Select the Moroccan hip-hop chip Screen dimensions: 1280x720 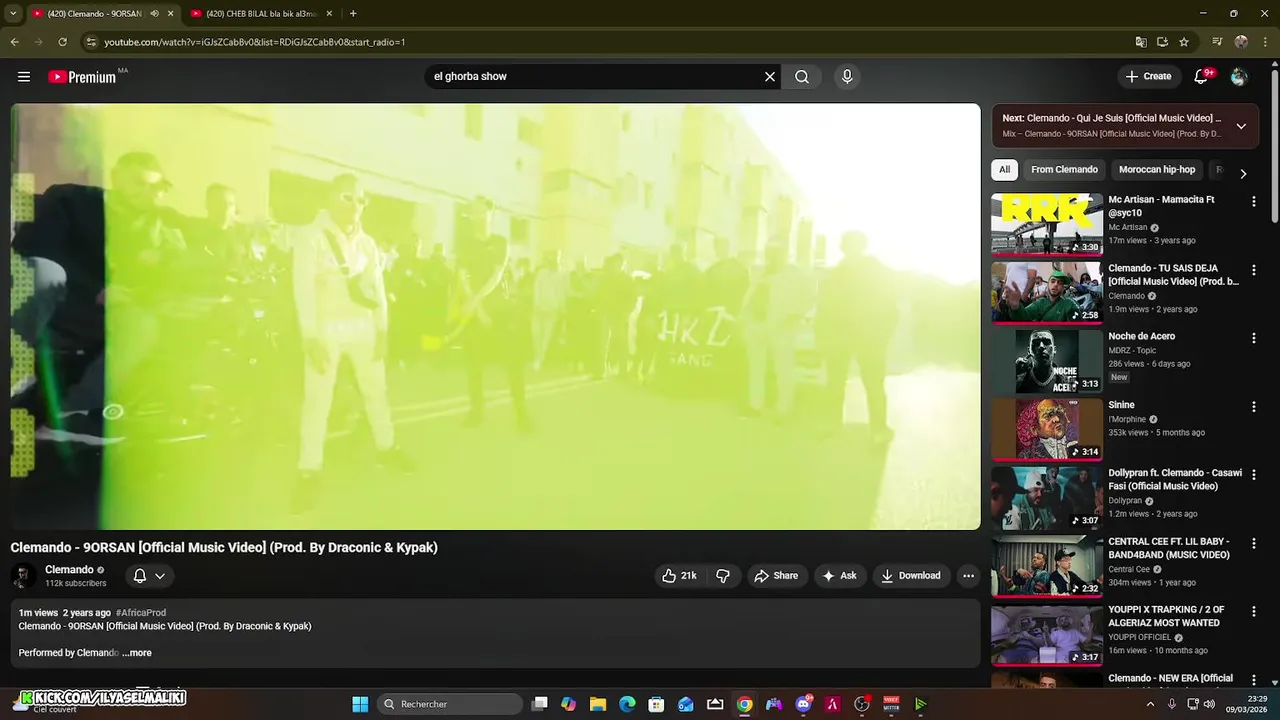click(x=1157, y=170)
